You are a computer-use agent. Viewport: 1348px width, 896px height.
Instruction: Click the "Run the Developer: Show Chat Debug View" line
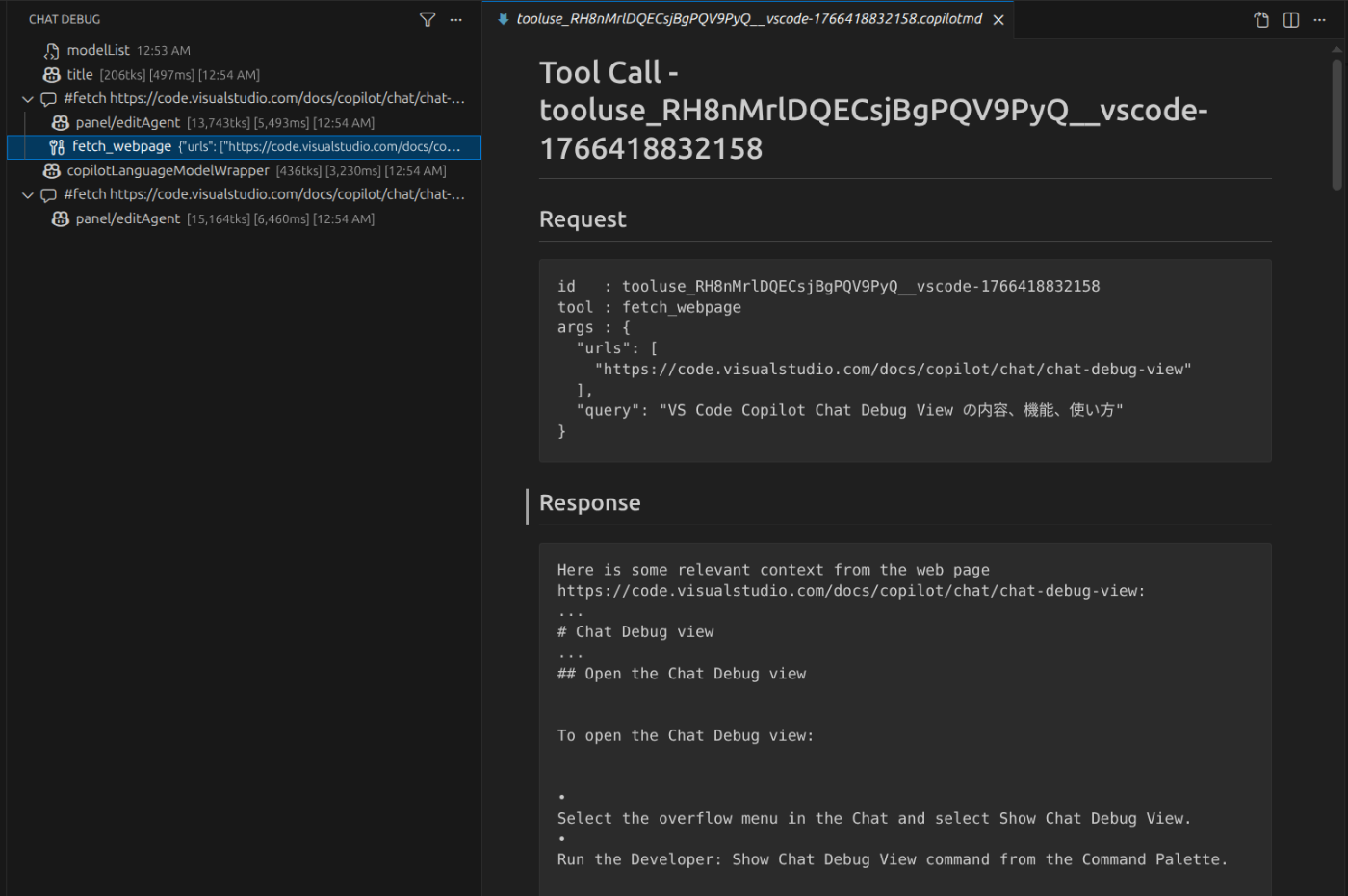tap(893, 859)
